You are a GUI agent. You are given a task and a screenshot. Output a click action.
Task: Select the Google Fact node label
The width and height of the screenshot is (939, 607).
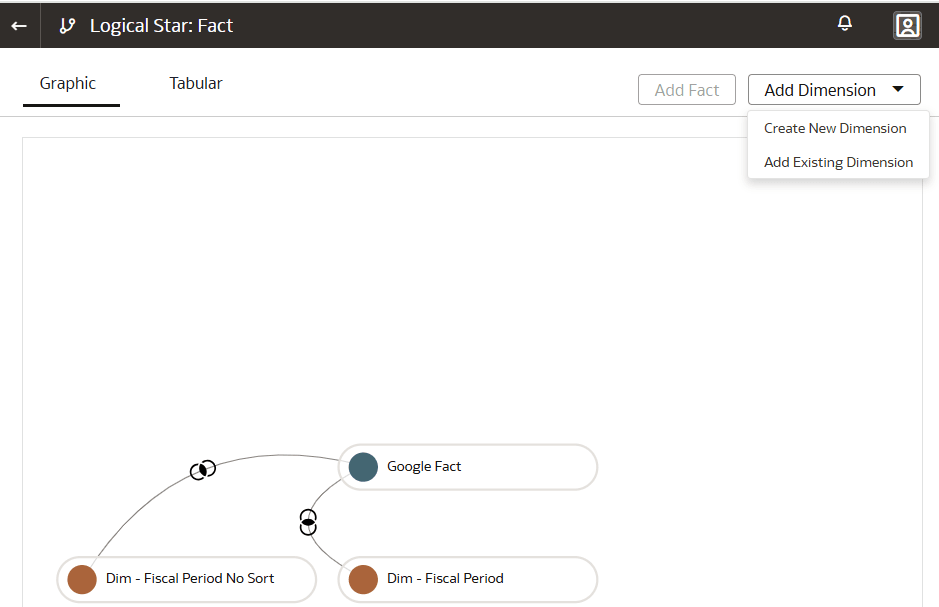424,467
